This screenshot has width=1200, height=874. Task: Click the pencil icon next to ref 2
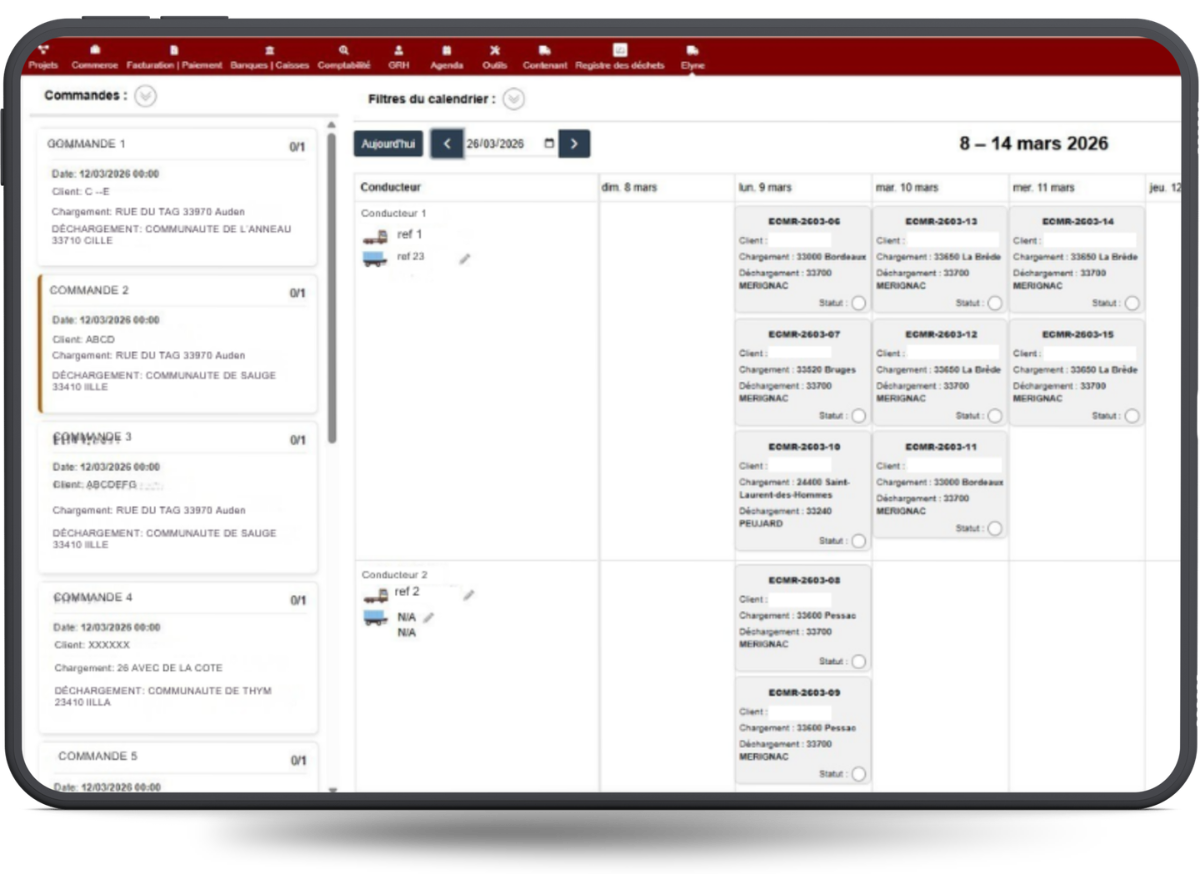tap(468, 595)
